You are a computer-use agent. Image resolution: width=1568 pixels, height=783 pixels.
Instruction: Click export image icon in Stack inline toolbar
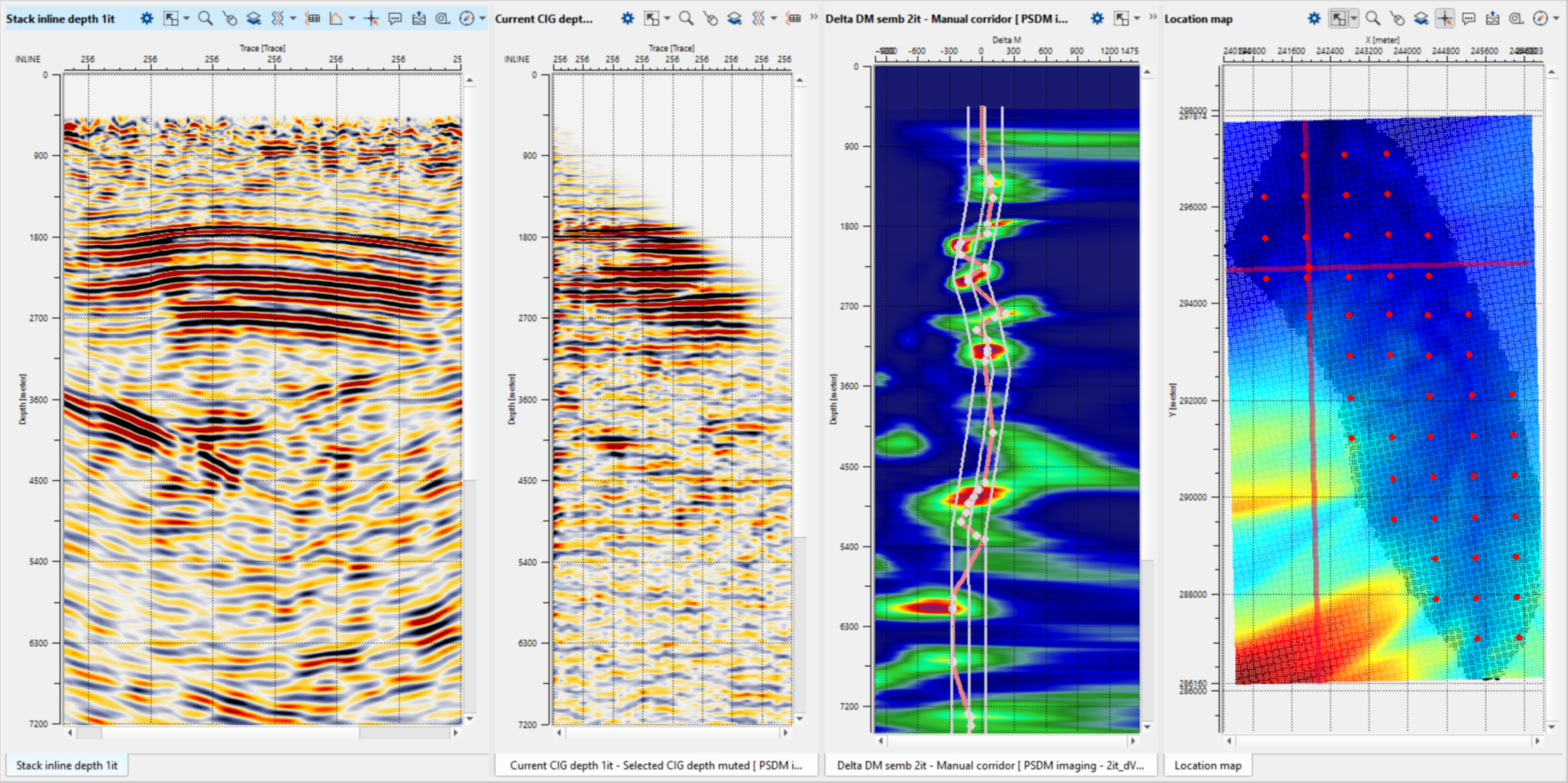[419, 19]
